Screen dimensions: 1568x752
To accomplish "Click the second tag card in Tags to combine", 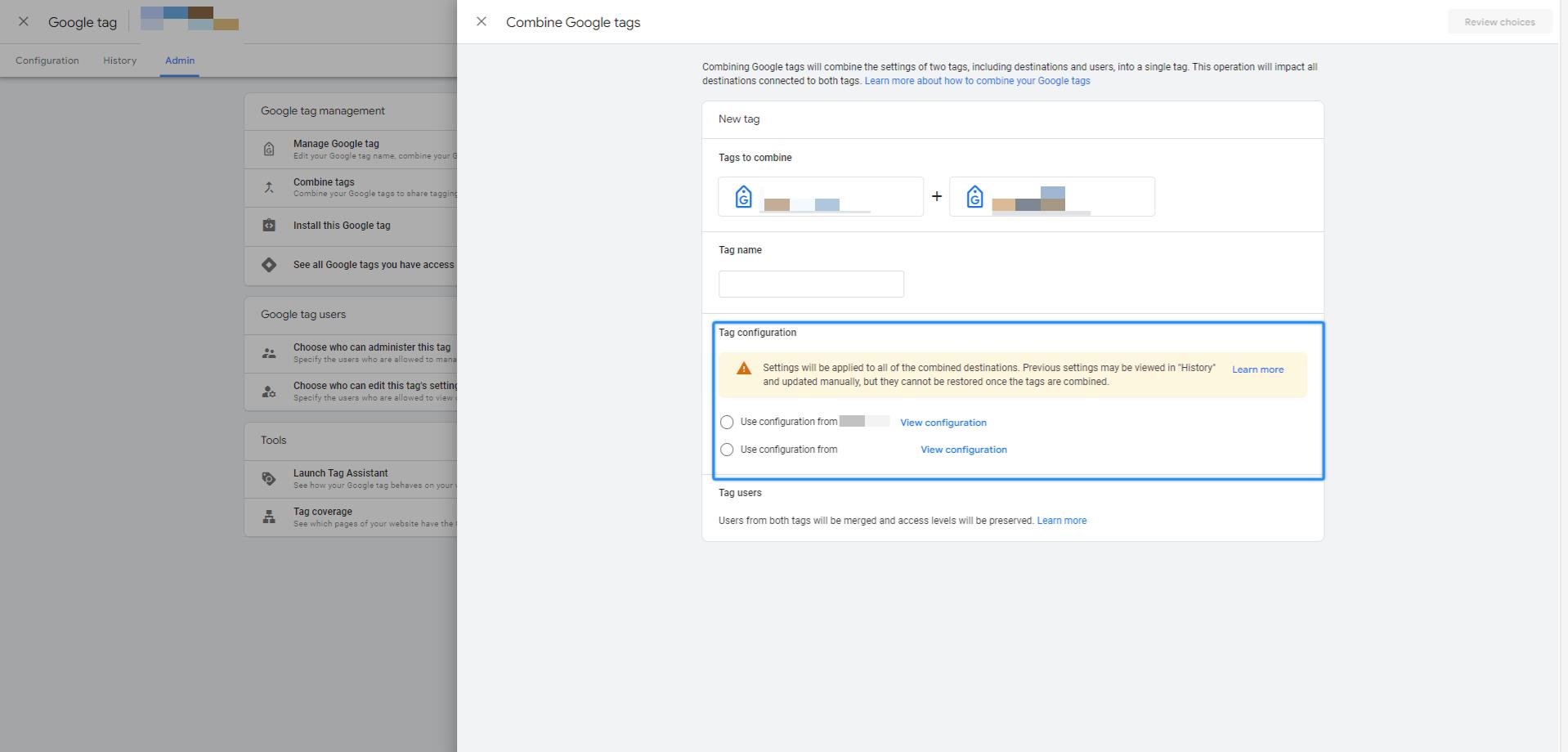I will (1052, 197).
